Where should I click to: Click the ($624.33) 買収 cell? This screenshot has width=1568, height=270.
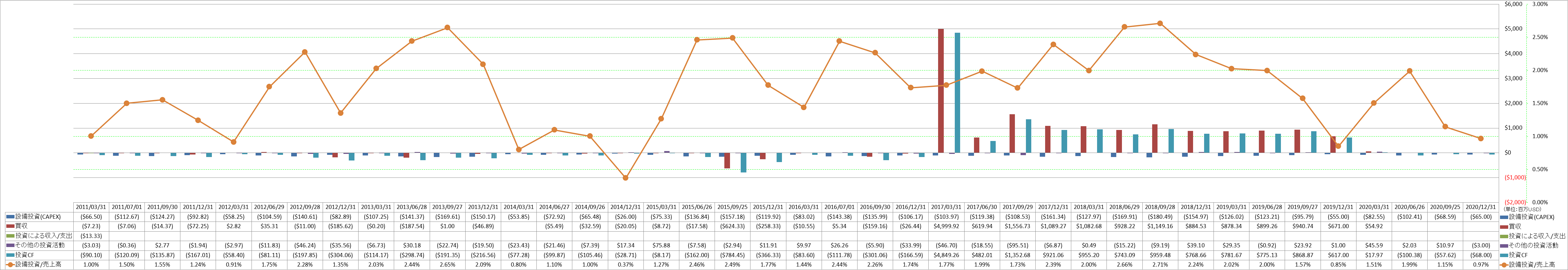732,226
